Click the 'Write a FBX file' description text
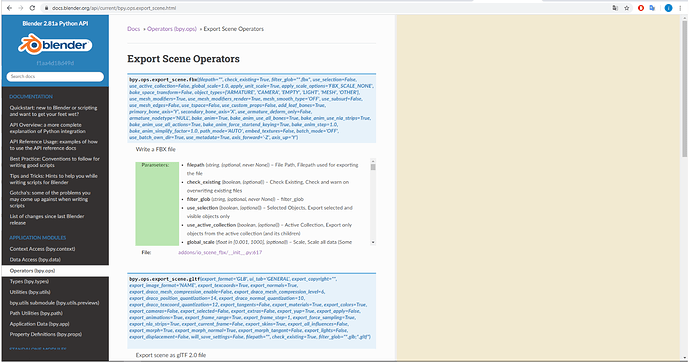 point(155,150)
